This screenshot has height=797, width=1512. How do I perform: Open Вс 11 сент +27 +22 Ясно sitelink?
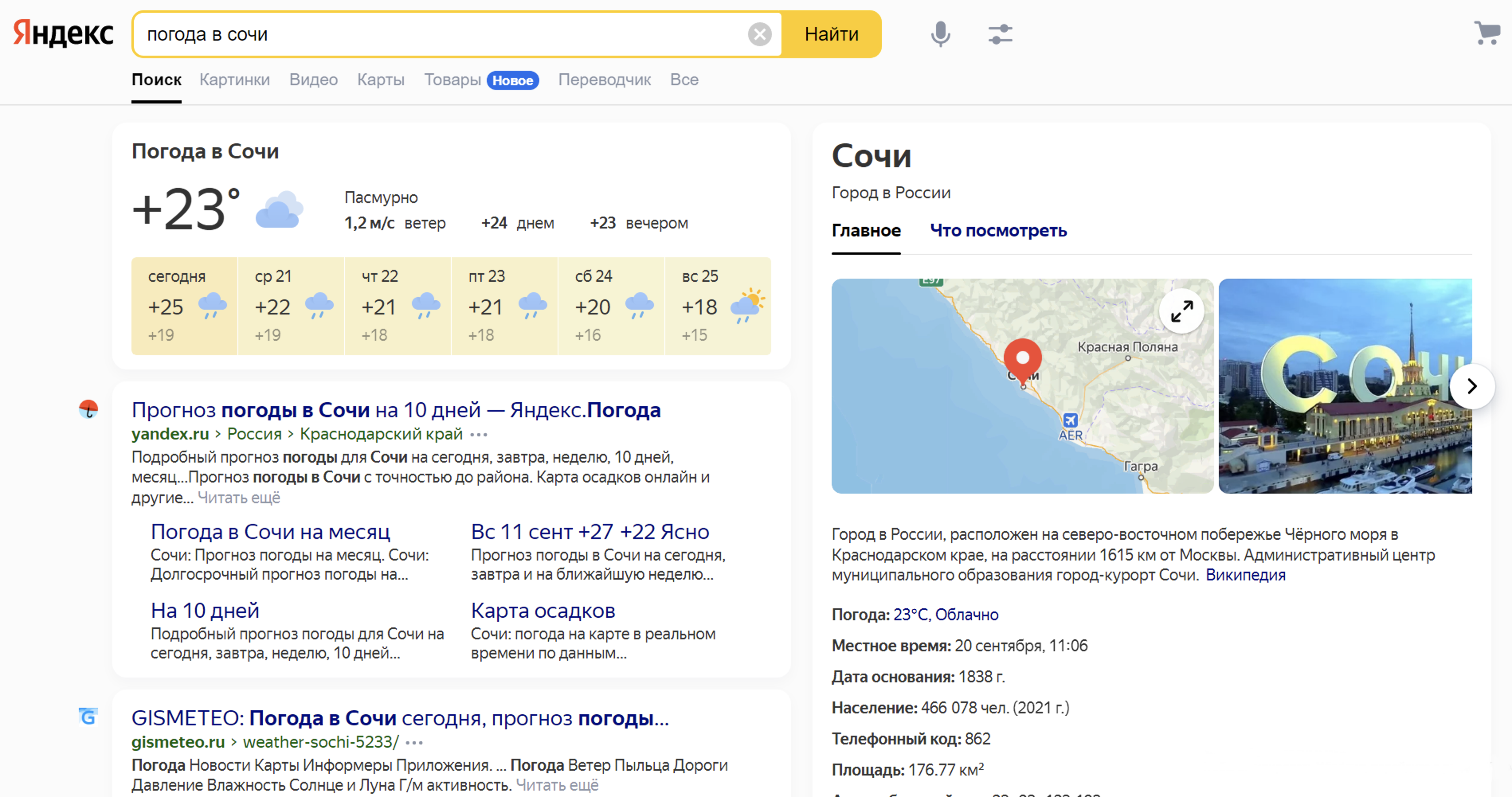click(590, 531)
